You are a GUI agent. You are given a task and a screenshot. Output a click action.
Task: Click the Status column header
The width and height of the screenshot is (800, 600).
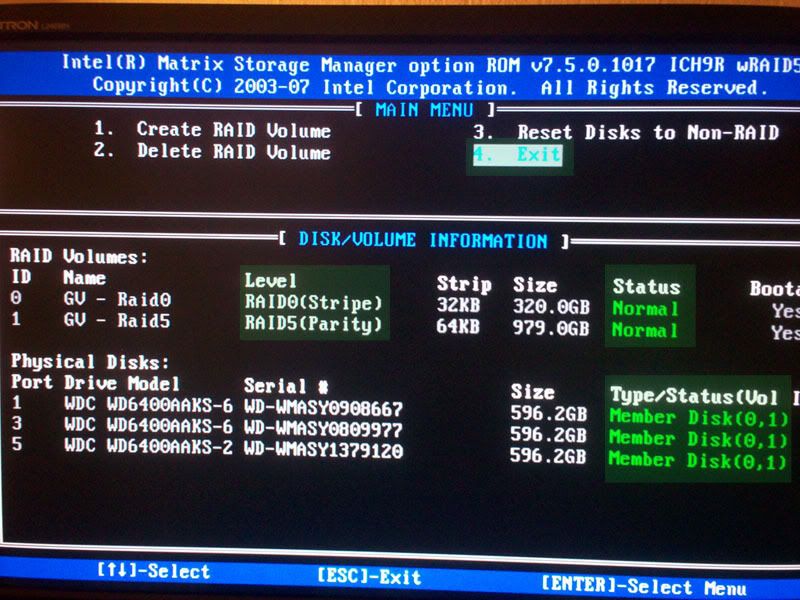point(646,286)
